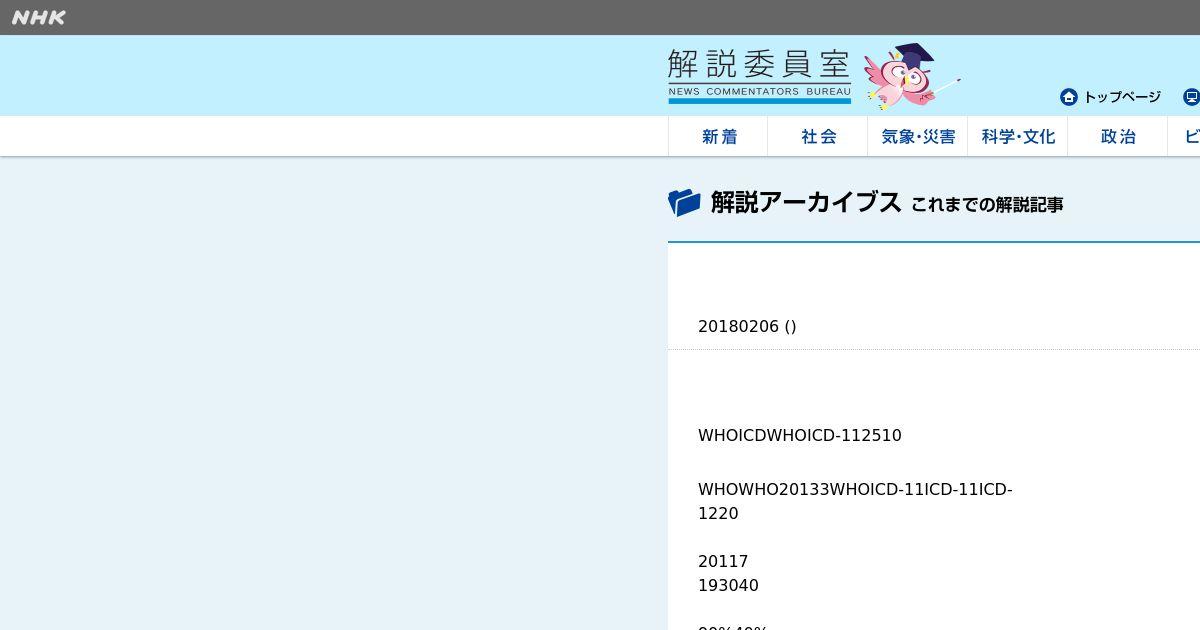Open the 気象・災害 tab
The height and width of the screenshot is (630, 1200).
pos(918,136)
